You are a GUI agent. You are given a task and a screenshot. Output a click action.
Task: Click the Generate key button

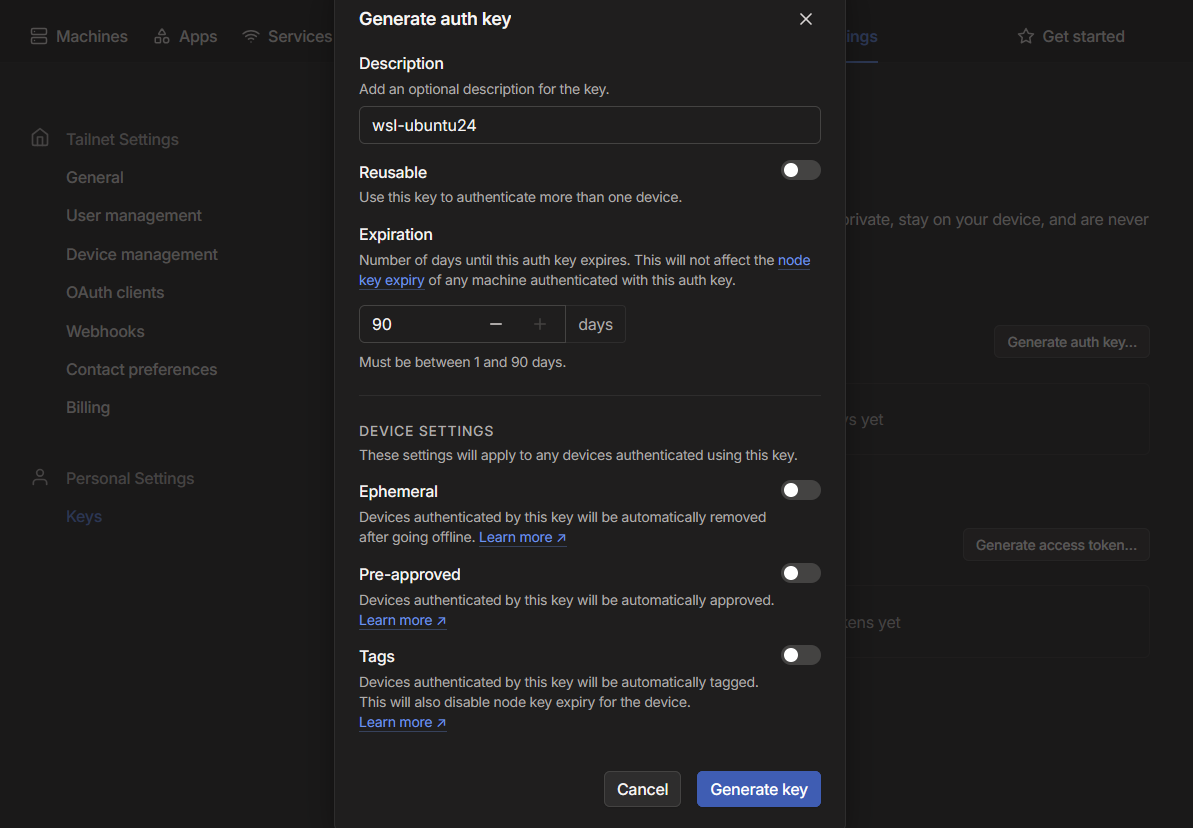coord(759,789)
